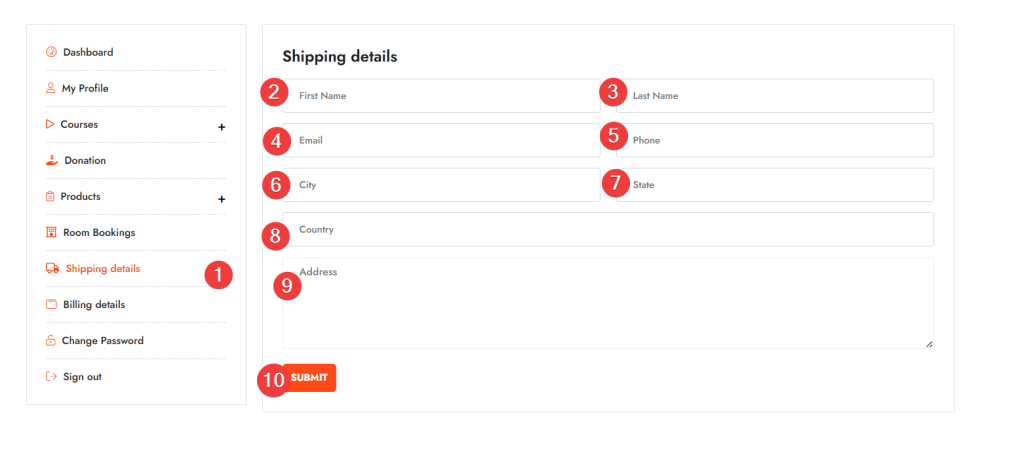Click the Address textarea resize handle
Screen dimensions: 1024x466
[929, 343]
